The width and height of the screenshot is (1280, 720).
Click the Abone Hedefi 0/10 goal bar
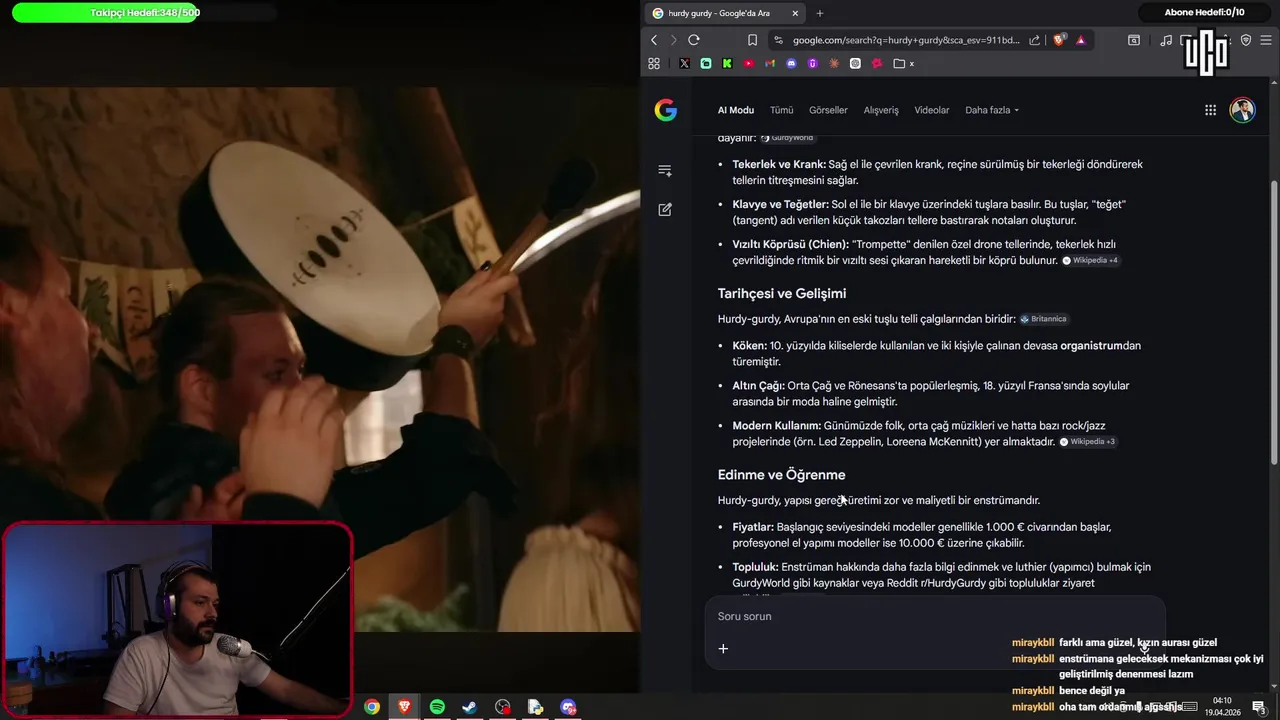(x=1204, y=12)
